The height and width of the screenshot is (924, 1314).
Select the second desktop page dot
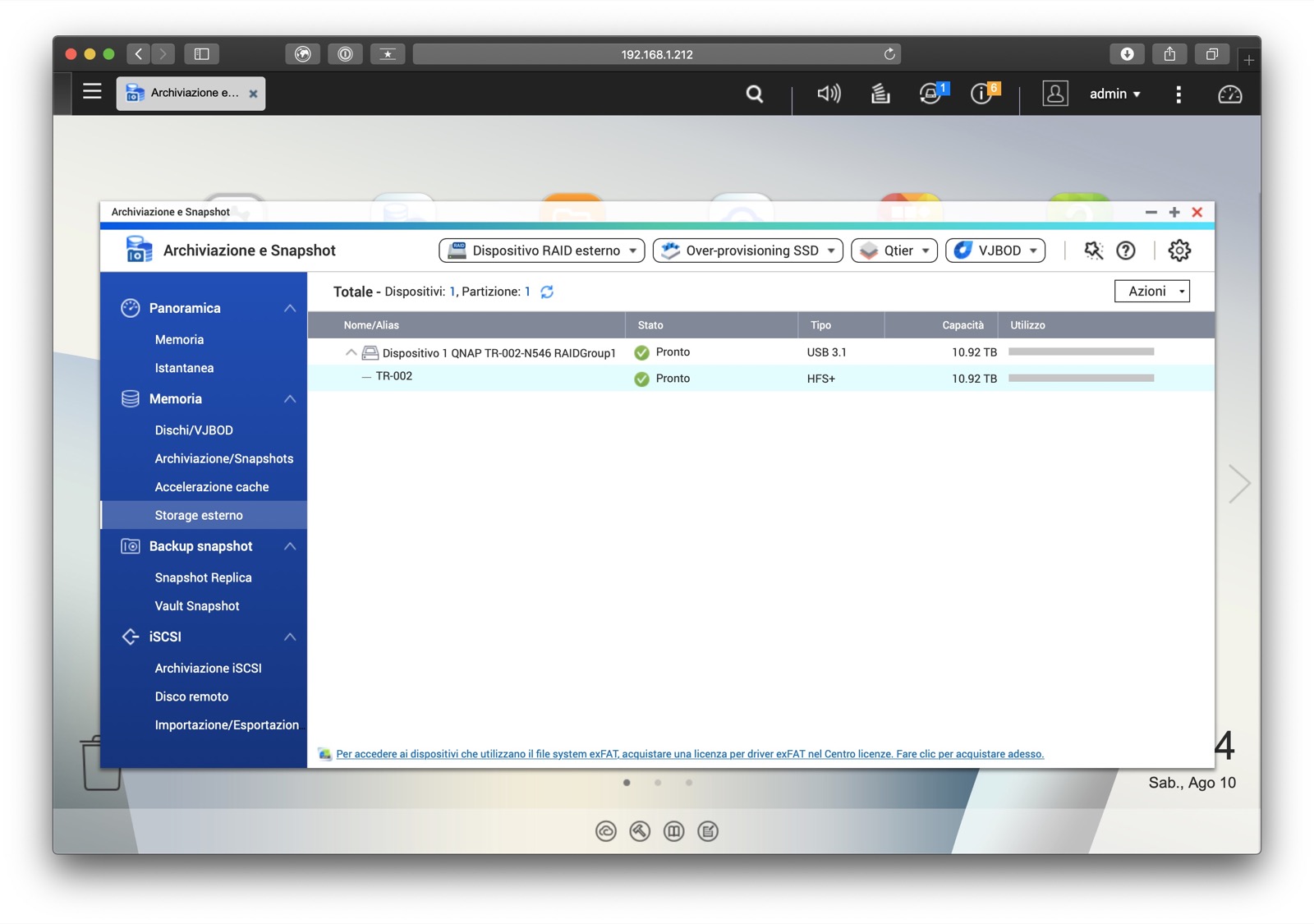(x=658, y=783)
